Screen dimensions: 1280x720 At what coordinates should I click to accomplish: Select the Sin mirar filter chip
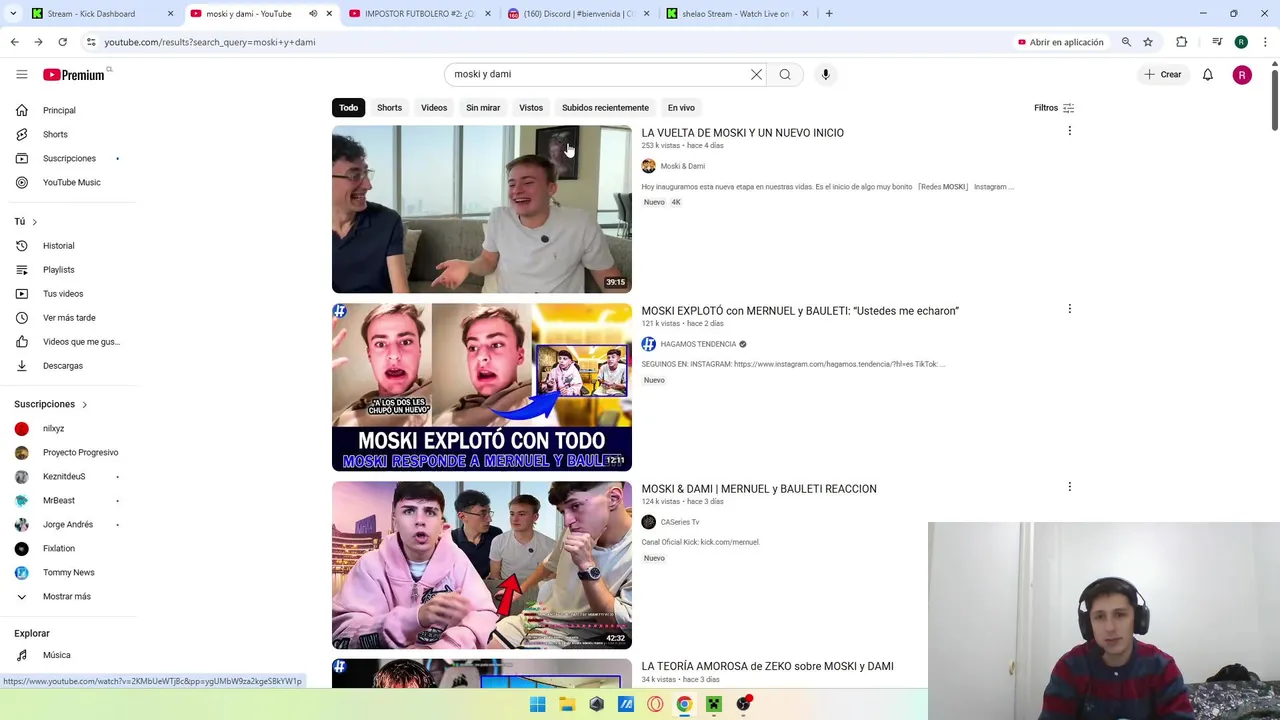tap(483, 108)
